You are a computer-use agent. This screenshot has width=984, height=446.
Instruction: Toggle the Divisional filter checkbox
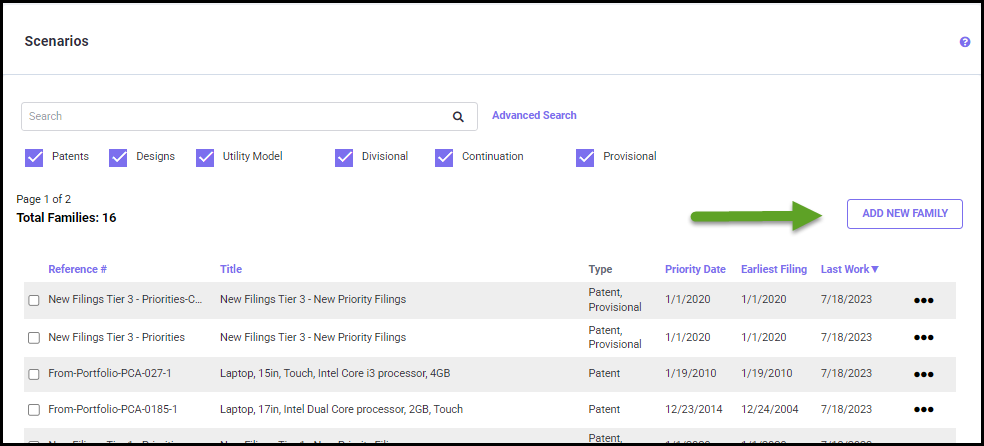344,157
